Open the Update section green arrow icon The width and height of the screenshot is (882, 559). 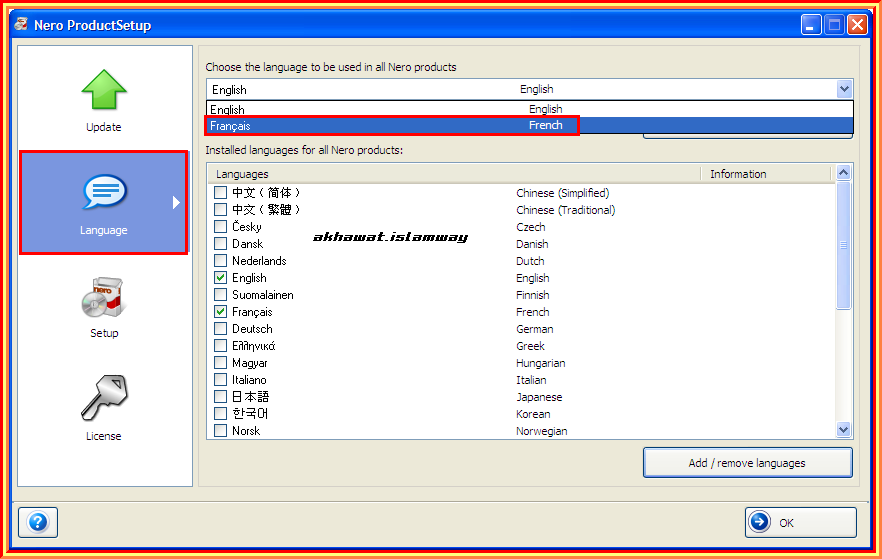coord(104,89)
